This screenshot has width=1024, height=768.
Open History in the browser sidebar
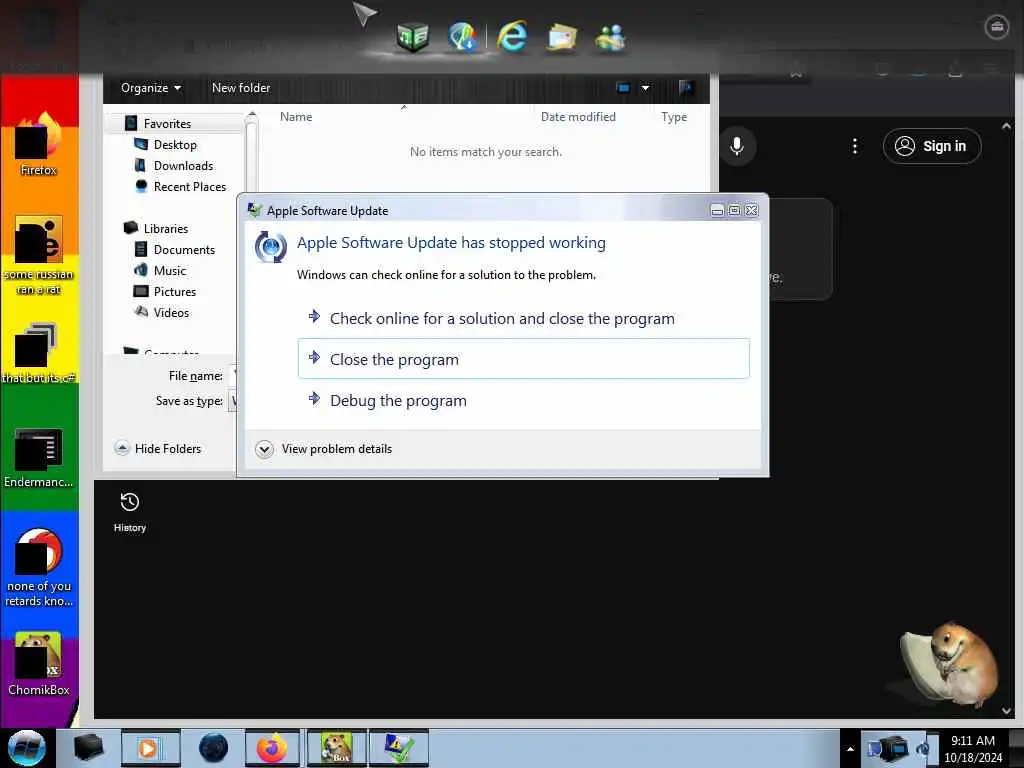(x=130, y=513)
